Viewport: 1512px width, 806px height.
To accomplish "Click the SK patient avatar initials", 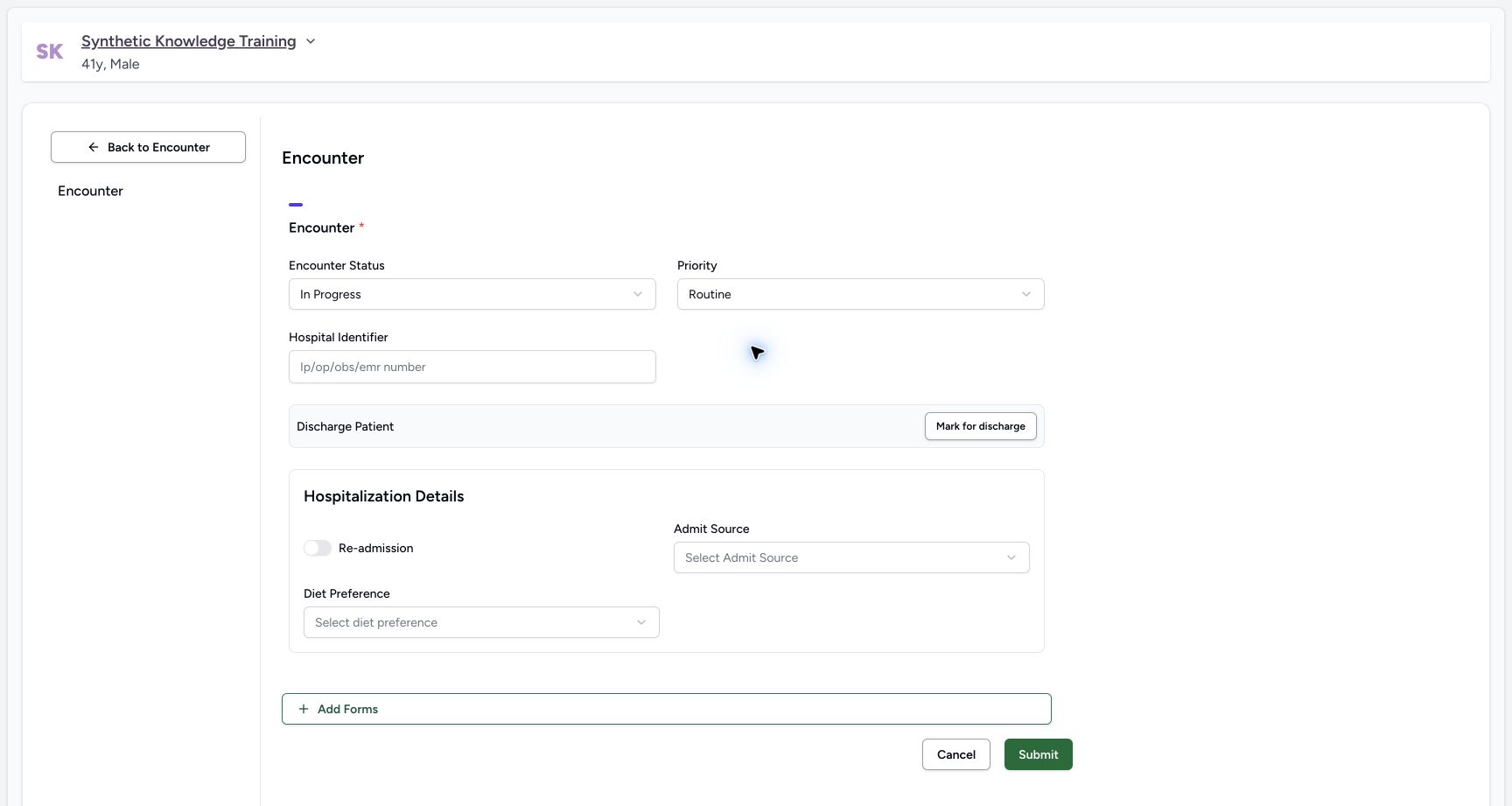I will 50,52.
